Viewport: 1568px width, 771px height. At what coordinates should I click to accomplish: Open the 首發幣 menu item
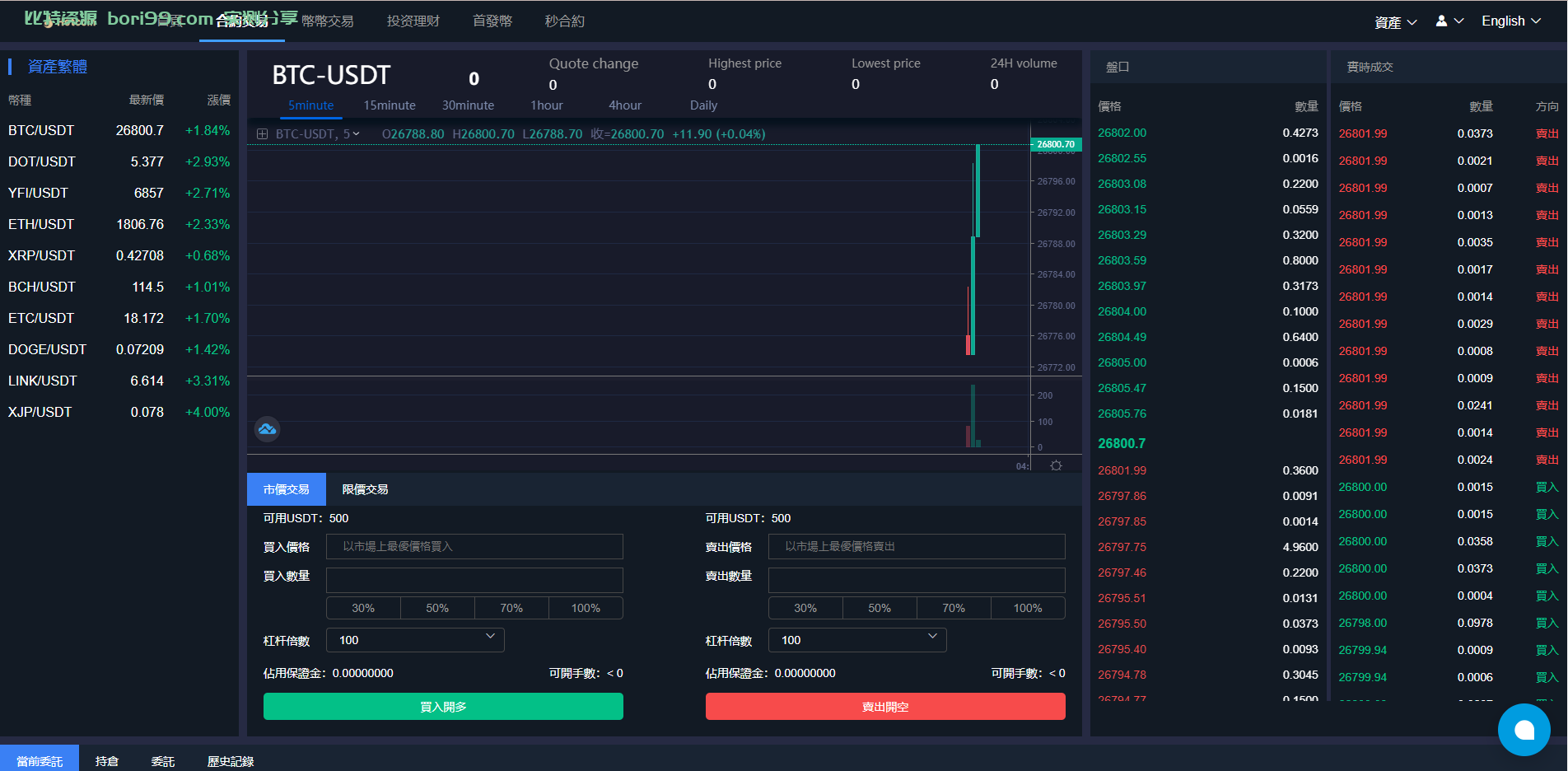492,21
